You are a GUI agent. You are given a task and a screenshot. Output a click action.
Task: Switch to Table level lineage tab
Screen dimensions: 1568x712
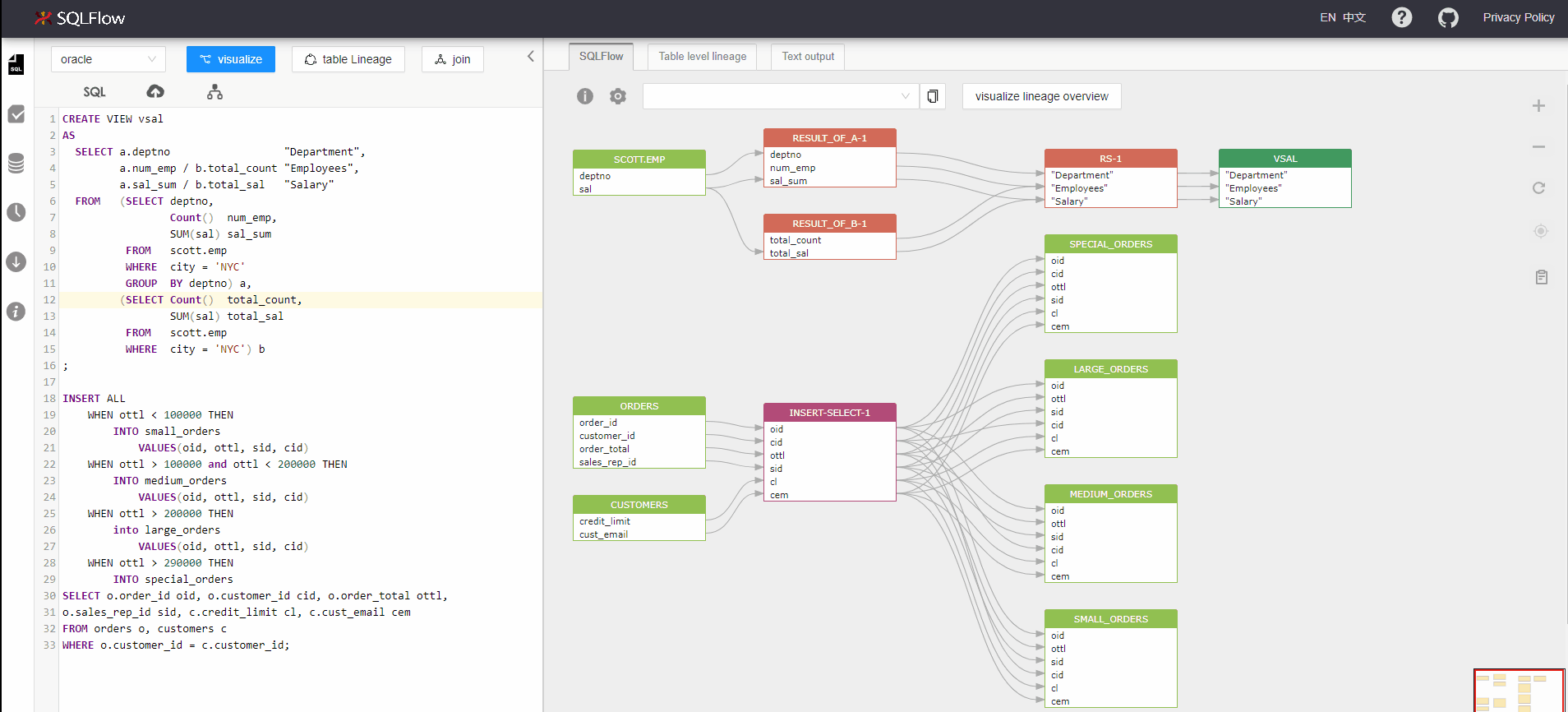702,57
